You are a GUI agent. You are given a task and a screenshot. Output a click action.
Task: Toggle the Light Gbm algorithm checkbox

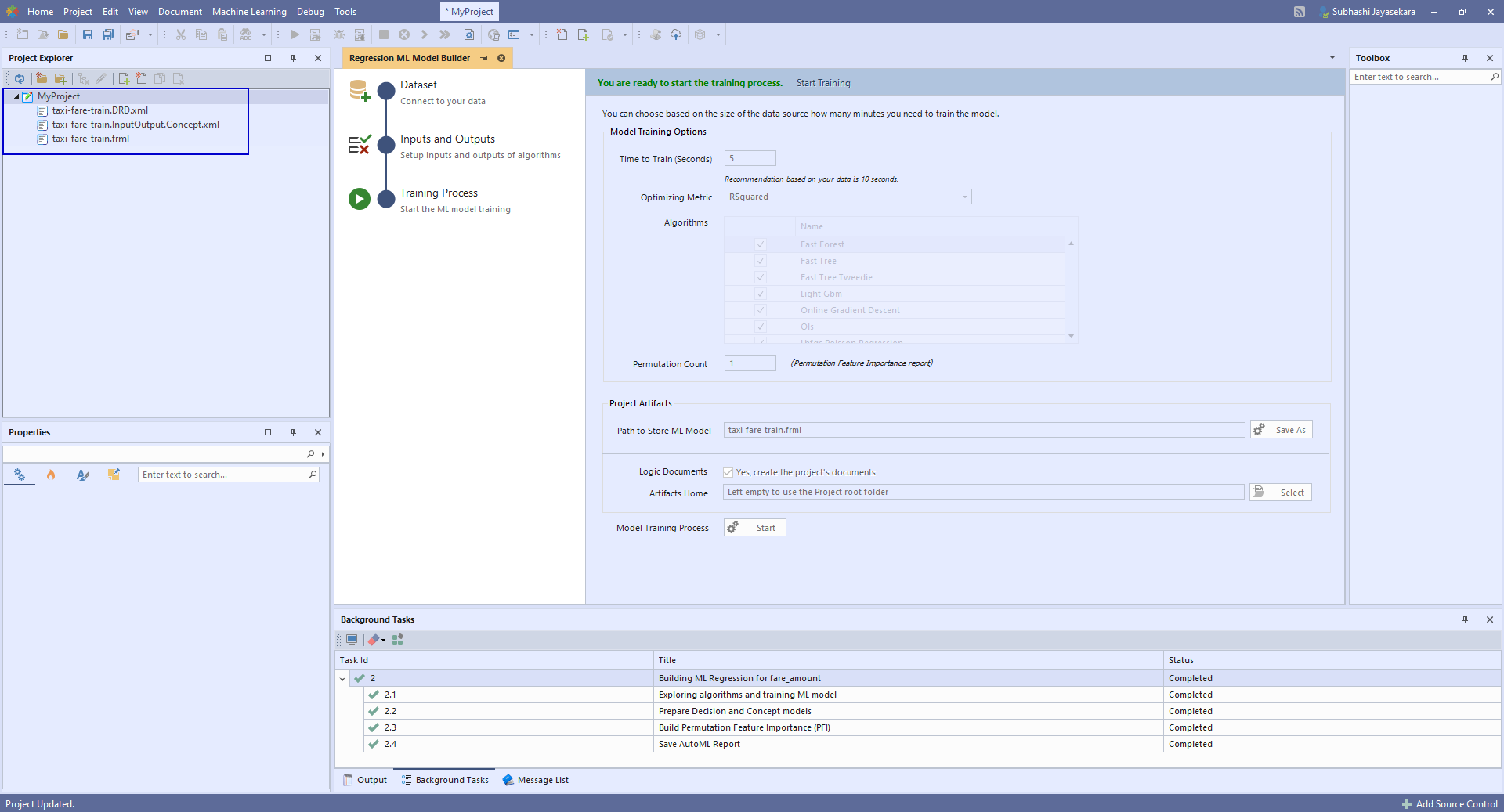[x=760, y=294]
